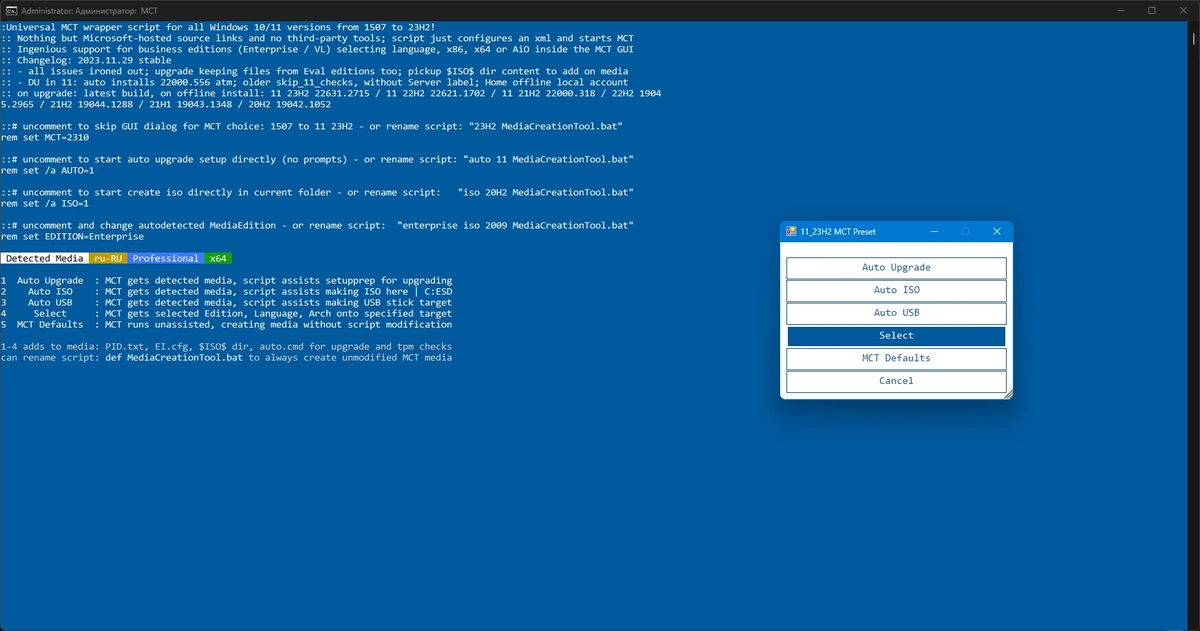This screenshot has height=631, width=1200.
Task: Click the Detected Media label
Action: 44,258
